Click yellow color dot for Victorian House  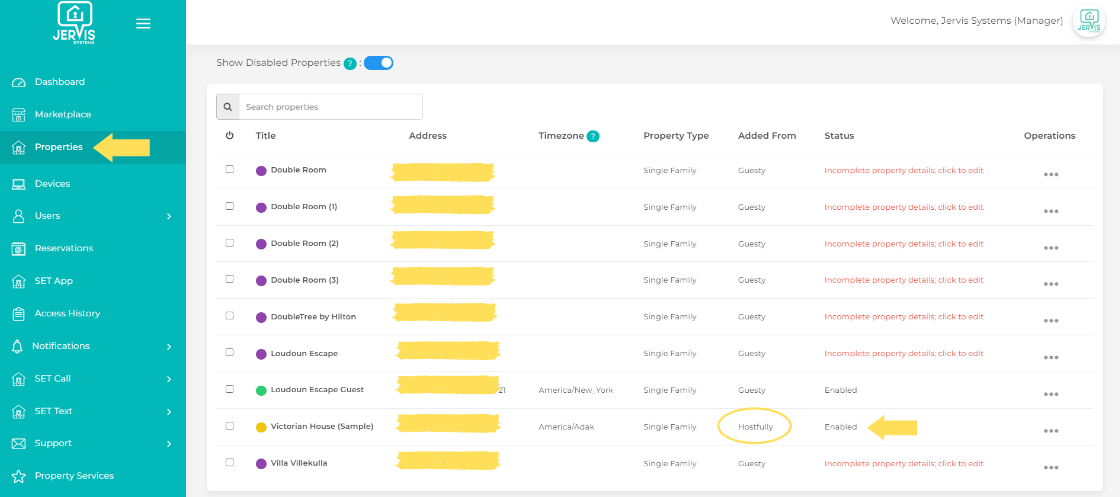261,427
